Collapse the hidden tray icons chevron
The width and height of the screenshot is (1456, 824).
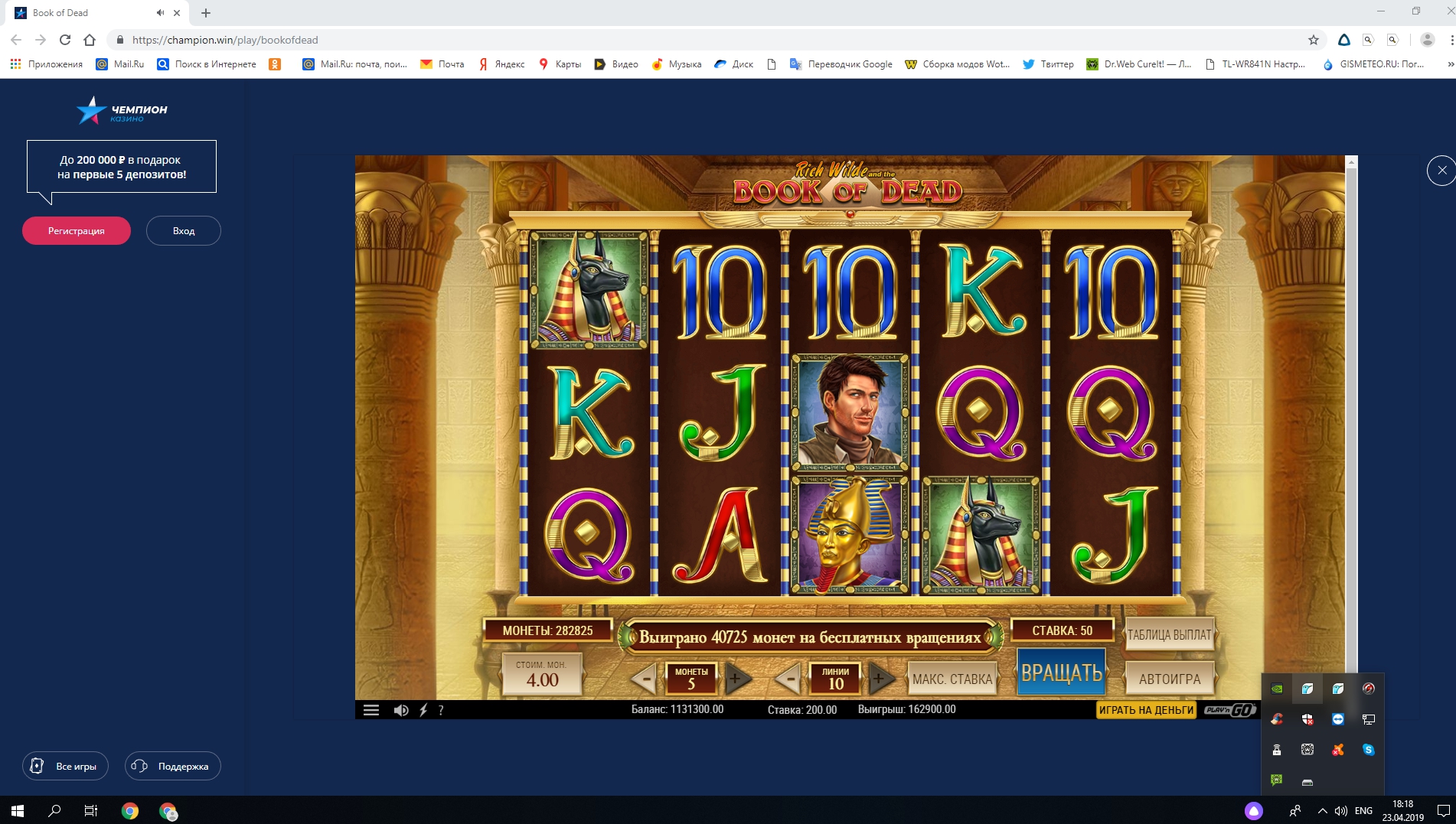(x=1322, y=810)
